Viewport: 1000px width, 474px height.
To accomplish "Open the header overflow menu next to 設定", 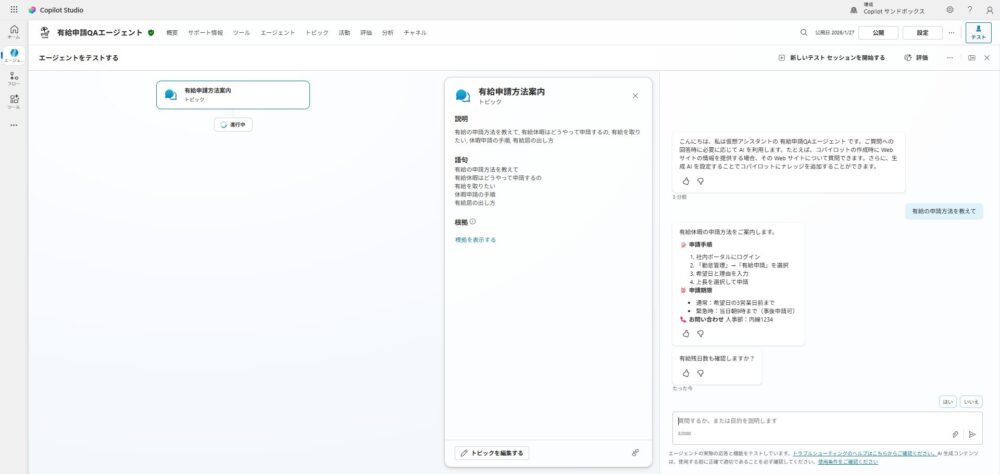I will pyautogui.click(x=951, y=32).
